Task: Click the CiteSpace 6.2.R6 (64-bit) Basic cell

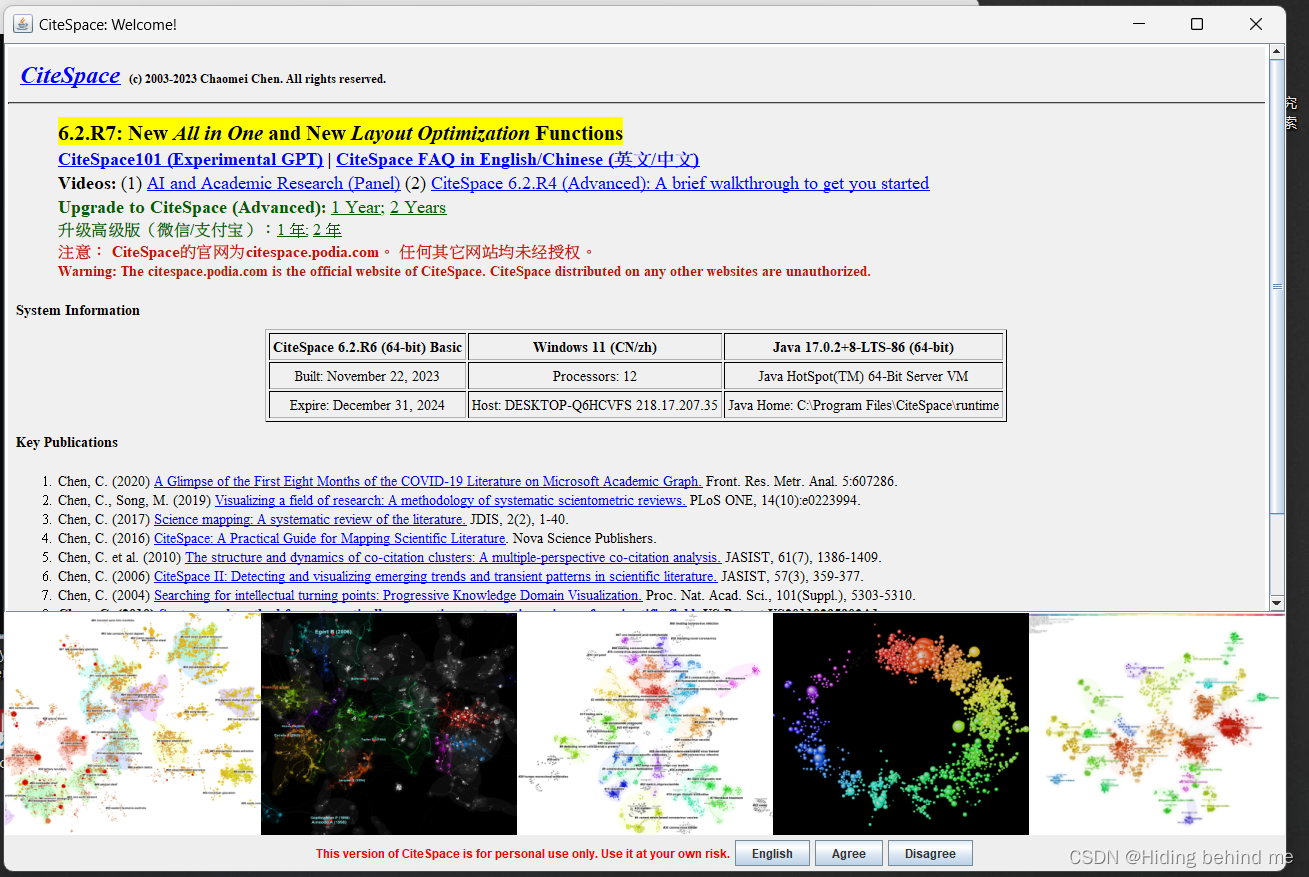Action: [367, 347]
